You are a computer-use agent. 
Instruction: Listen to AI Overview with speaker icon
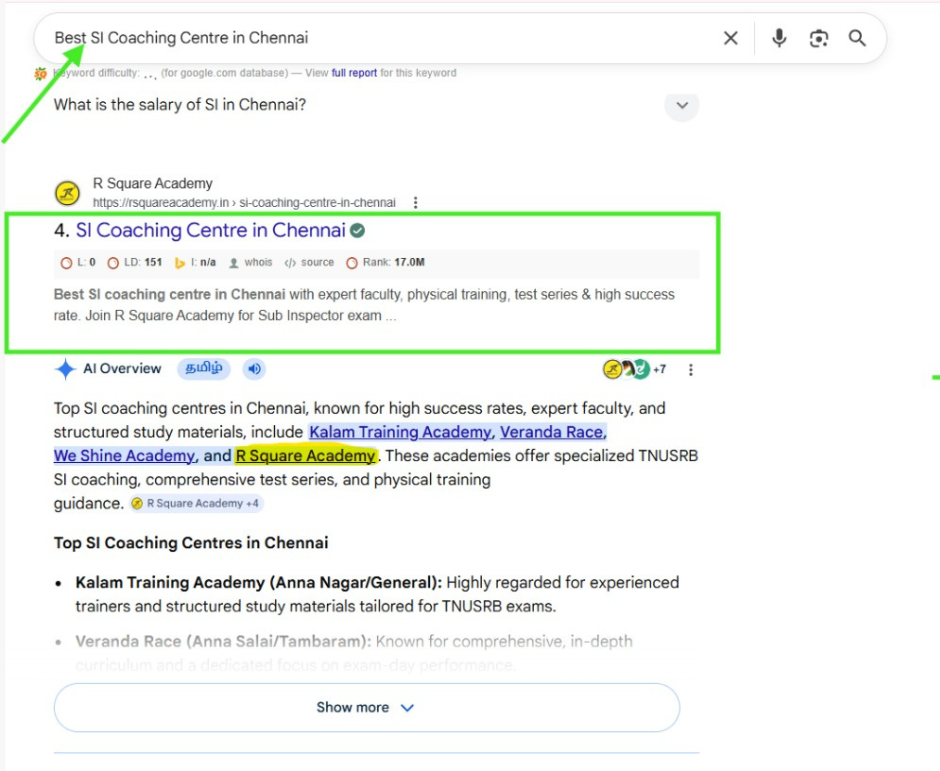pyautogui.click(x=254, y=369)
